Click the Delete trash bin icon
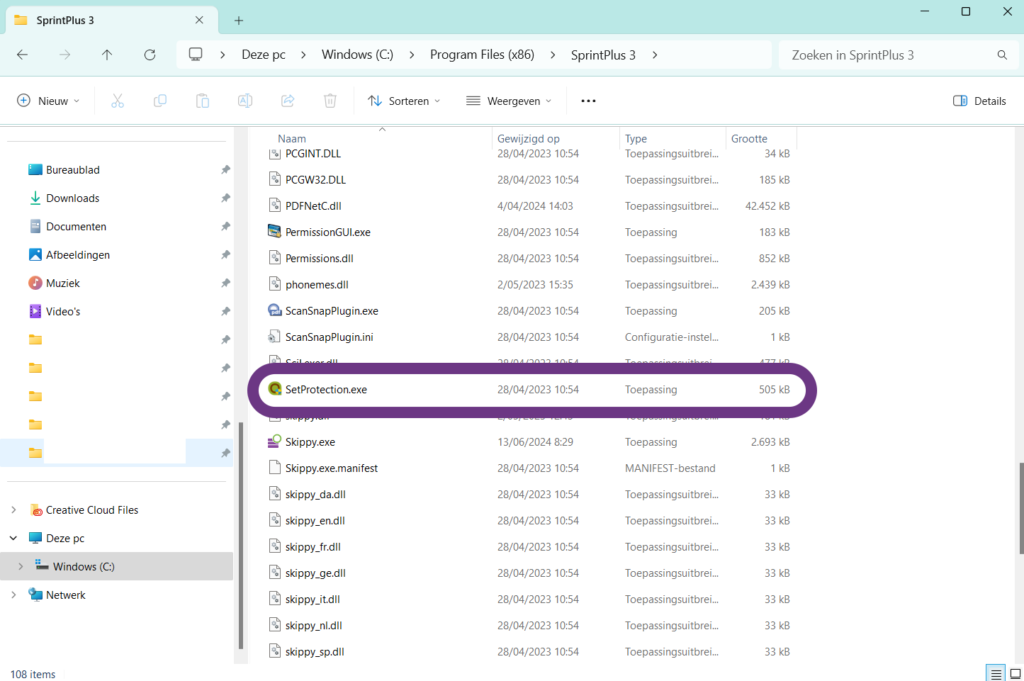Image resolution: width=1024 pixels, height=681 pixels. (330, 101)
